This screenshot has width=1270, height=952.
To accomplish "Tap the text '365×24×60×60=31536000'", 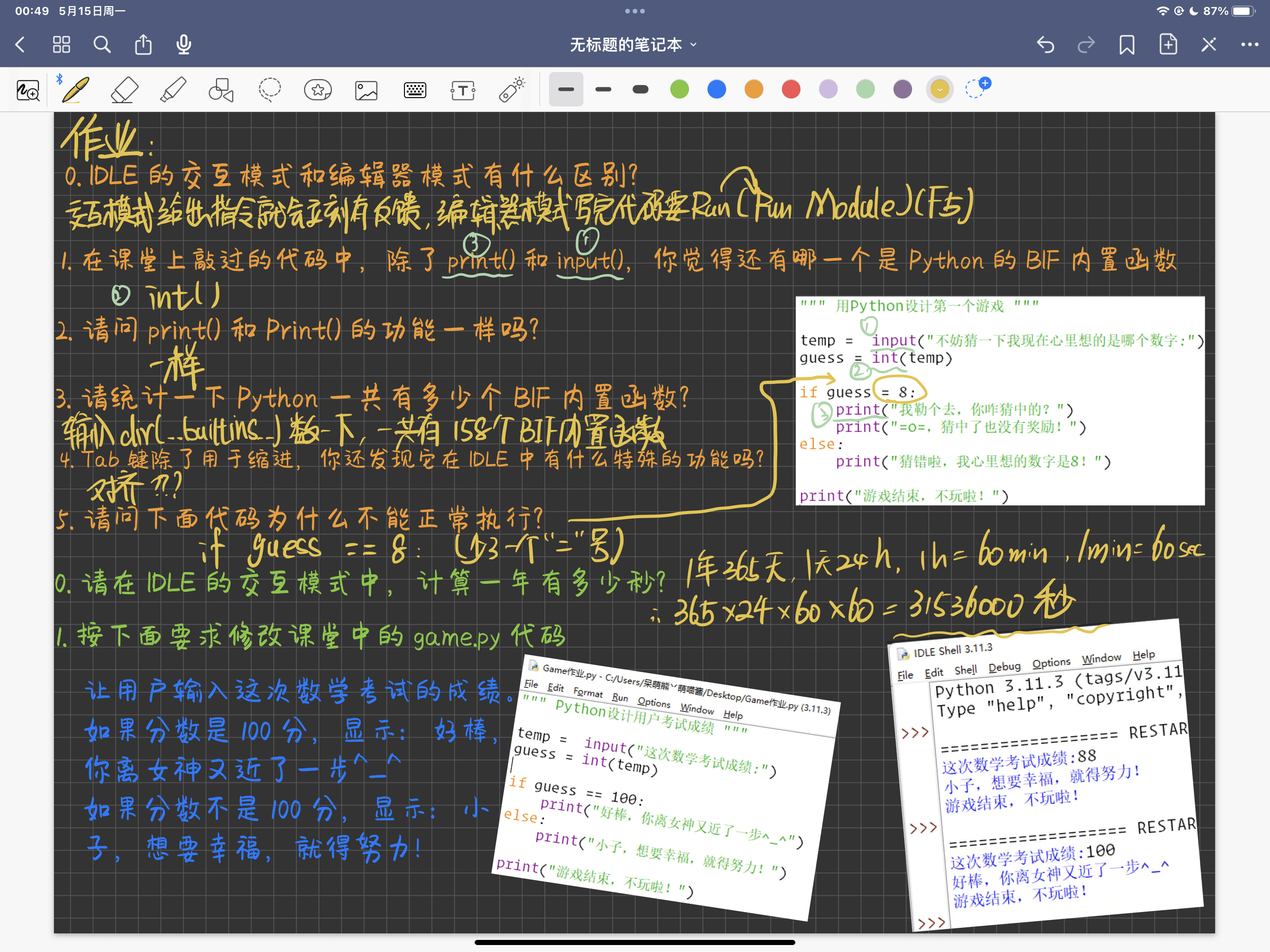I will [x=850, y=608].
